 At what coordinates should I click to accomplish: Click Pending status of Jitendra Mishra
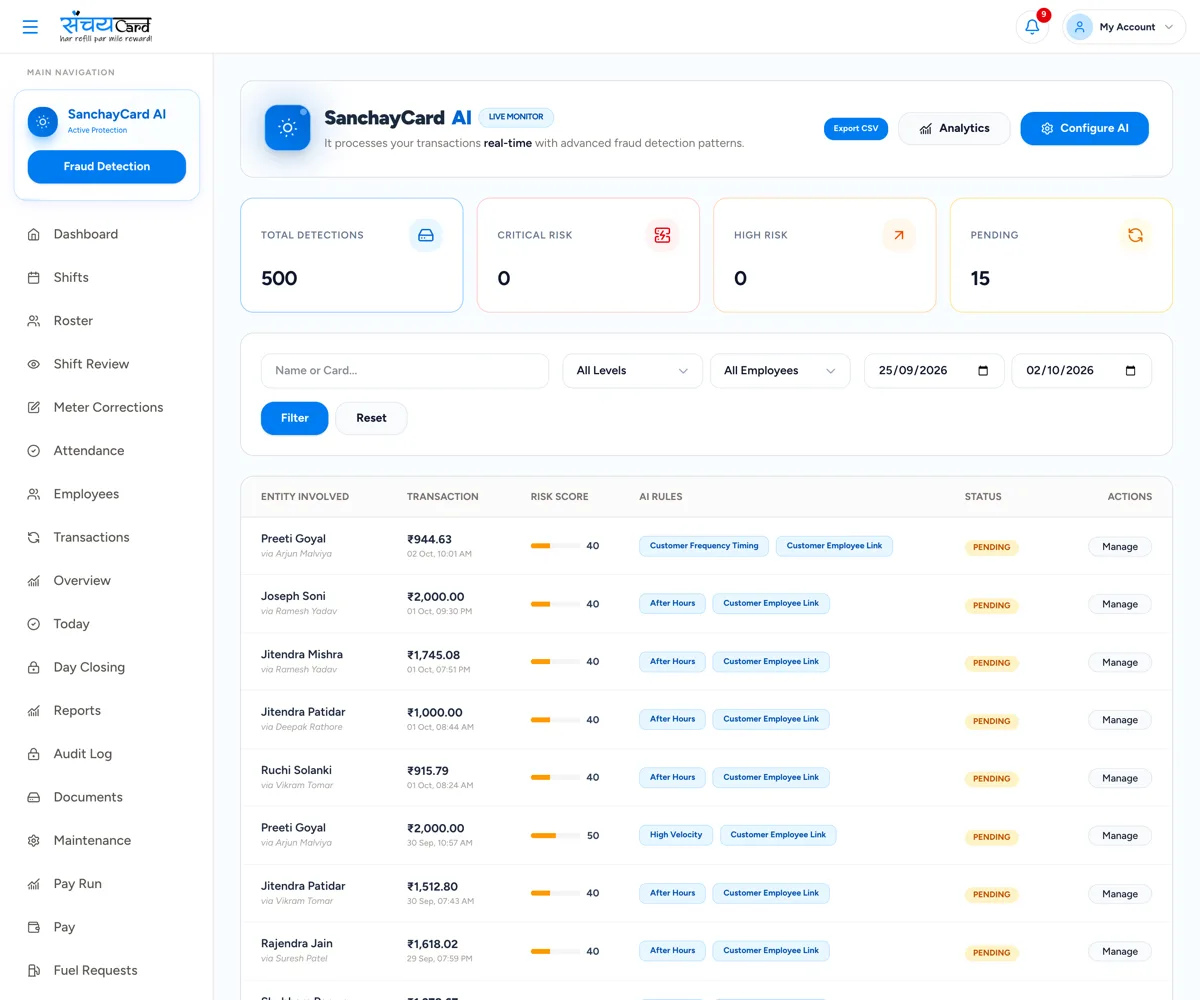991,663
